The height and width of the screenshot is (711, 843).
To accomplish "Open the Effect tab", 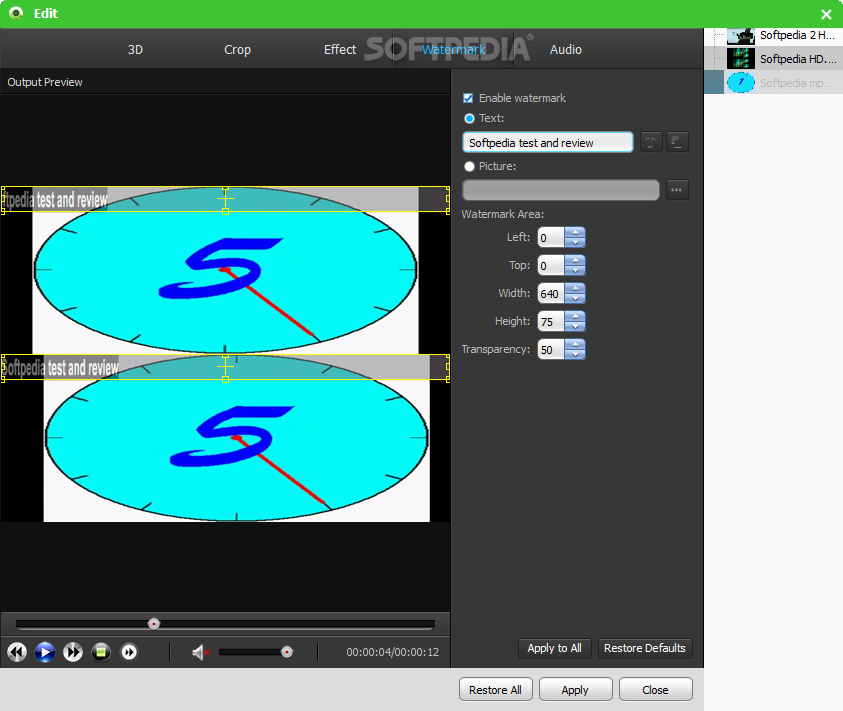I will tap(340, 49).
